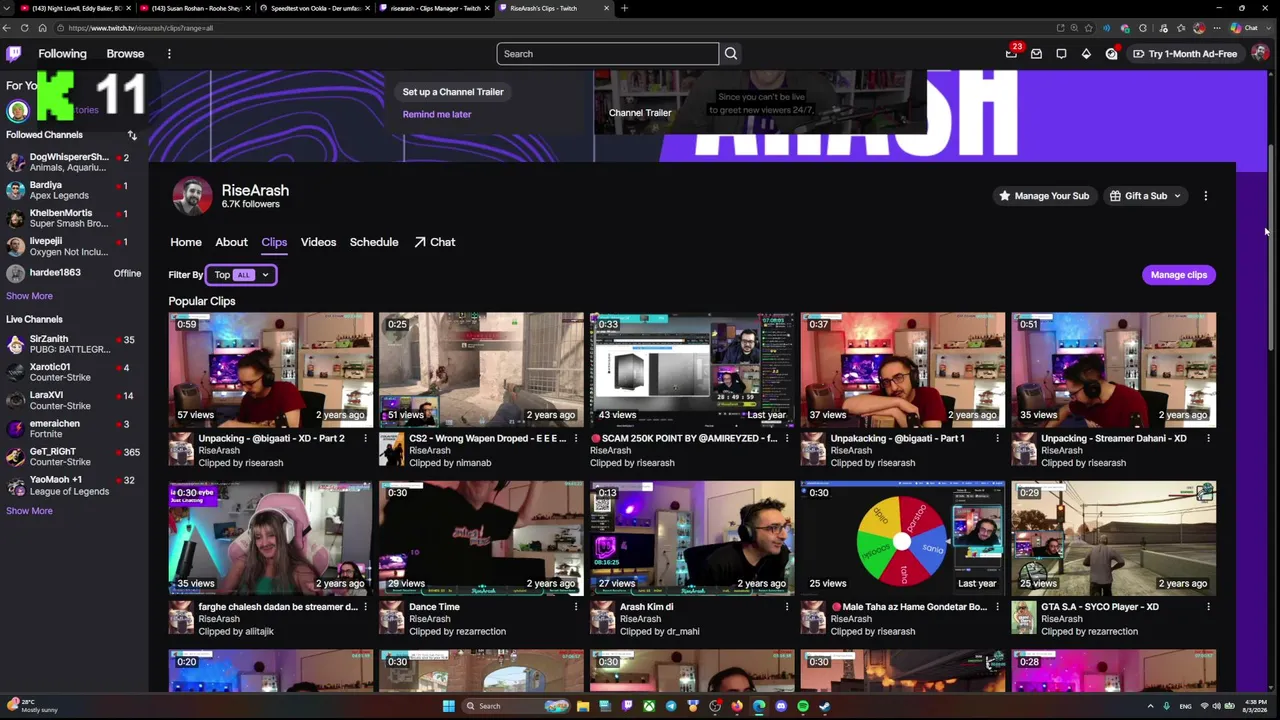Open the SirZanith live channel
The width and height of the screenshot is (1280, 720).
[x=72, y=345]
